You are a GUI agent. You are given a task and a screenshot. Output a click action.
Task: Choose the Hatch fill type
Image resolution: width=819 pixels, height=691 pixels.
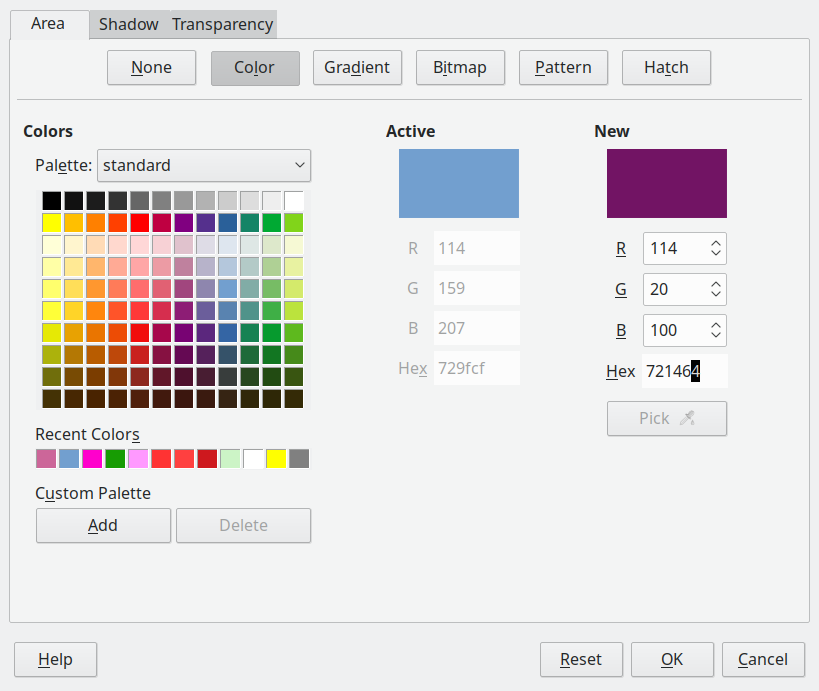click(666, 67)
